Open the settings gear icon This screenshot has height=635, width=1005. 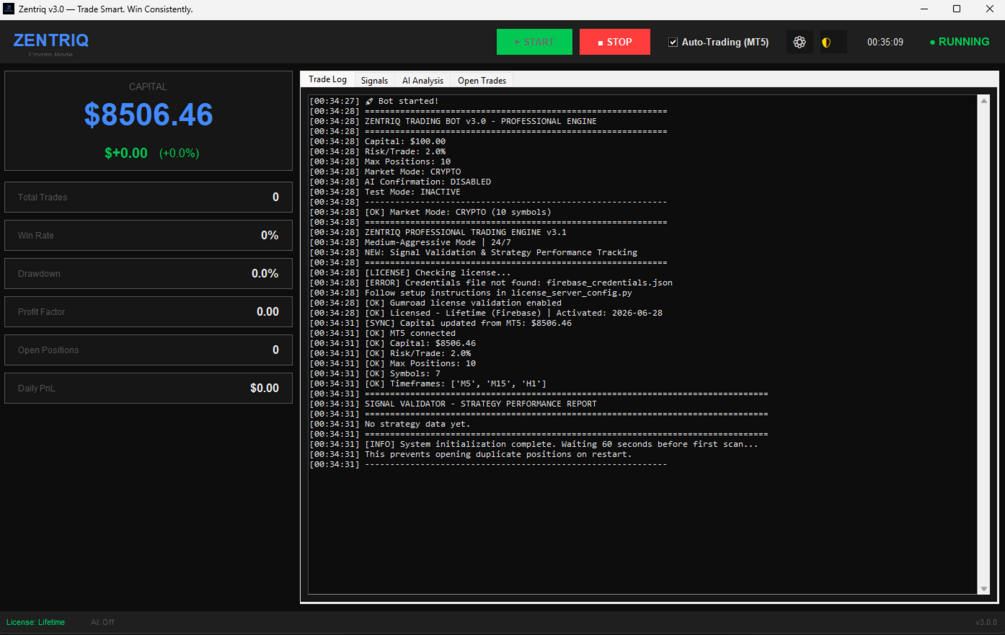pyautogui.click(x=799, y=42)
